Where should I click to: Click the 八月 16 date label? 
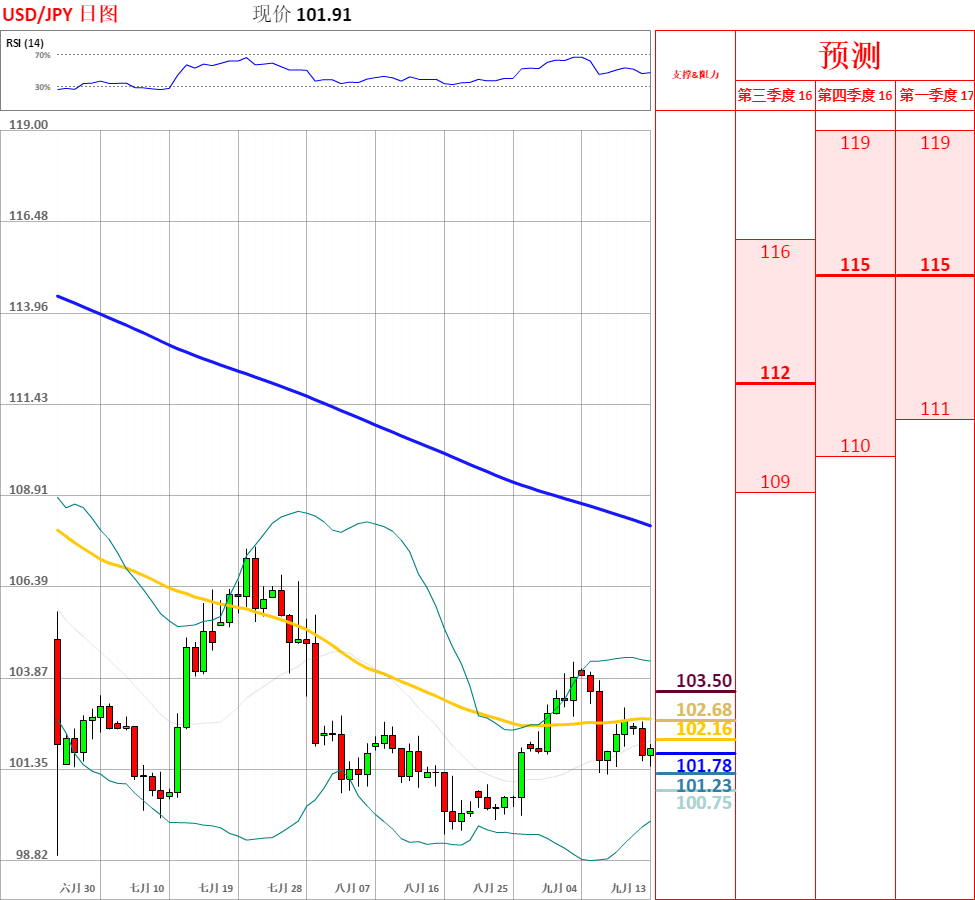click(x=422, y=888)
